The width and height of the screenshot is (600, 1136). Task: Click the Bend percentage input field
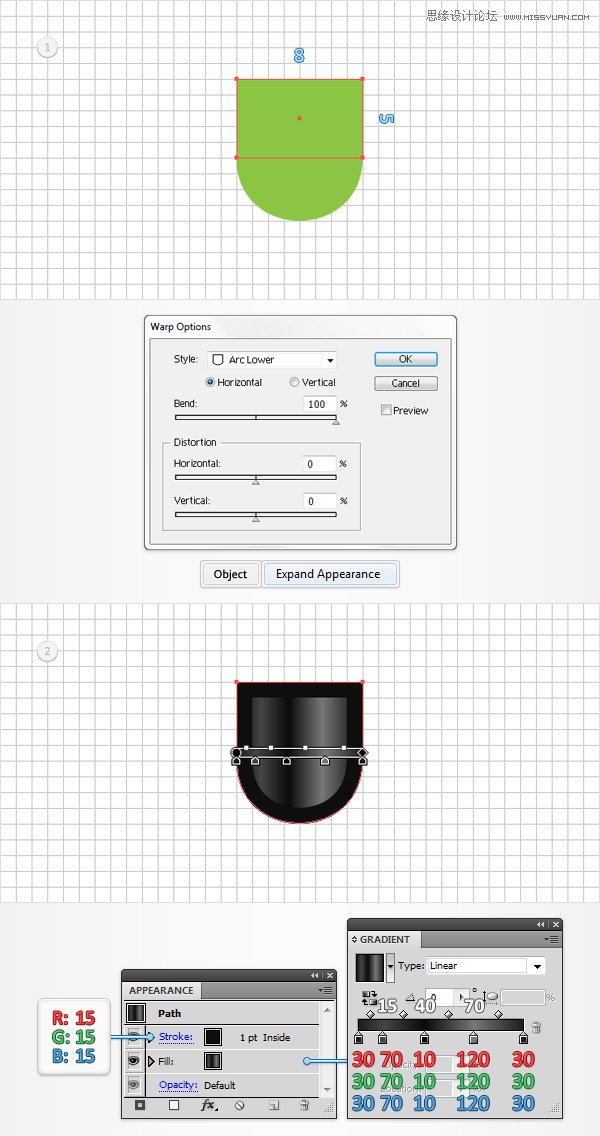click(320, 404)
